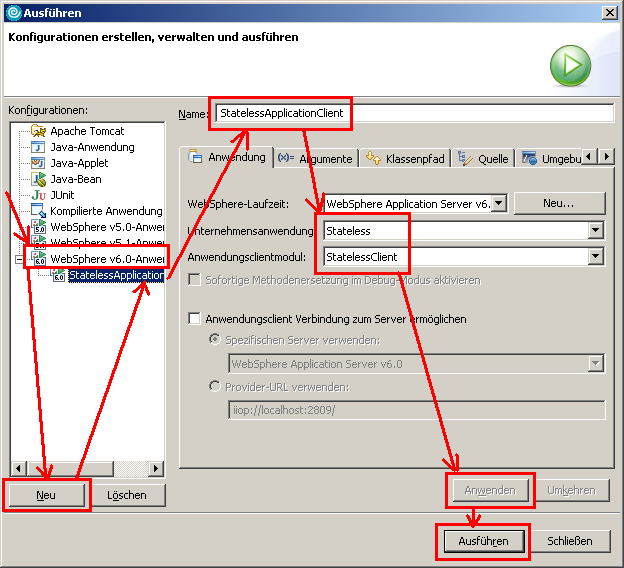Select WebSphere v6.0-Anwendung entry

point(107,259)
